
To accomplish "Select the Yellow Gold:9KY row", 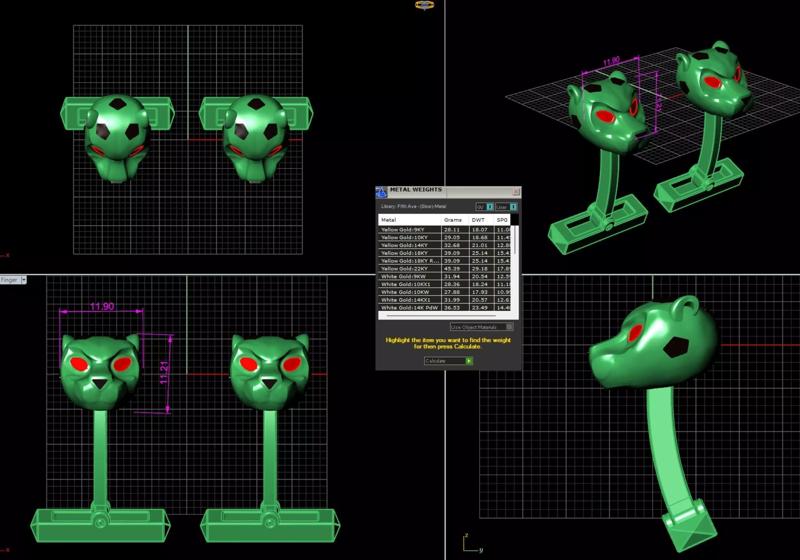I will click(x=444, y=230).
